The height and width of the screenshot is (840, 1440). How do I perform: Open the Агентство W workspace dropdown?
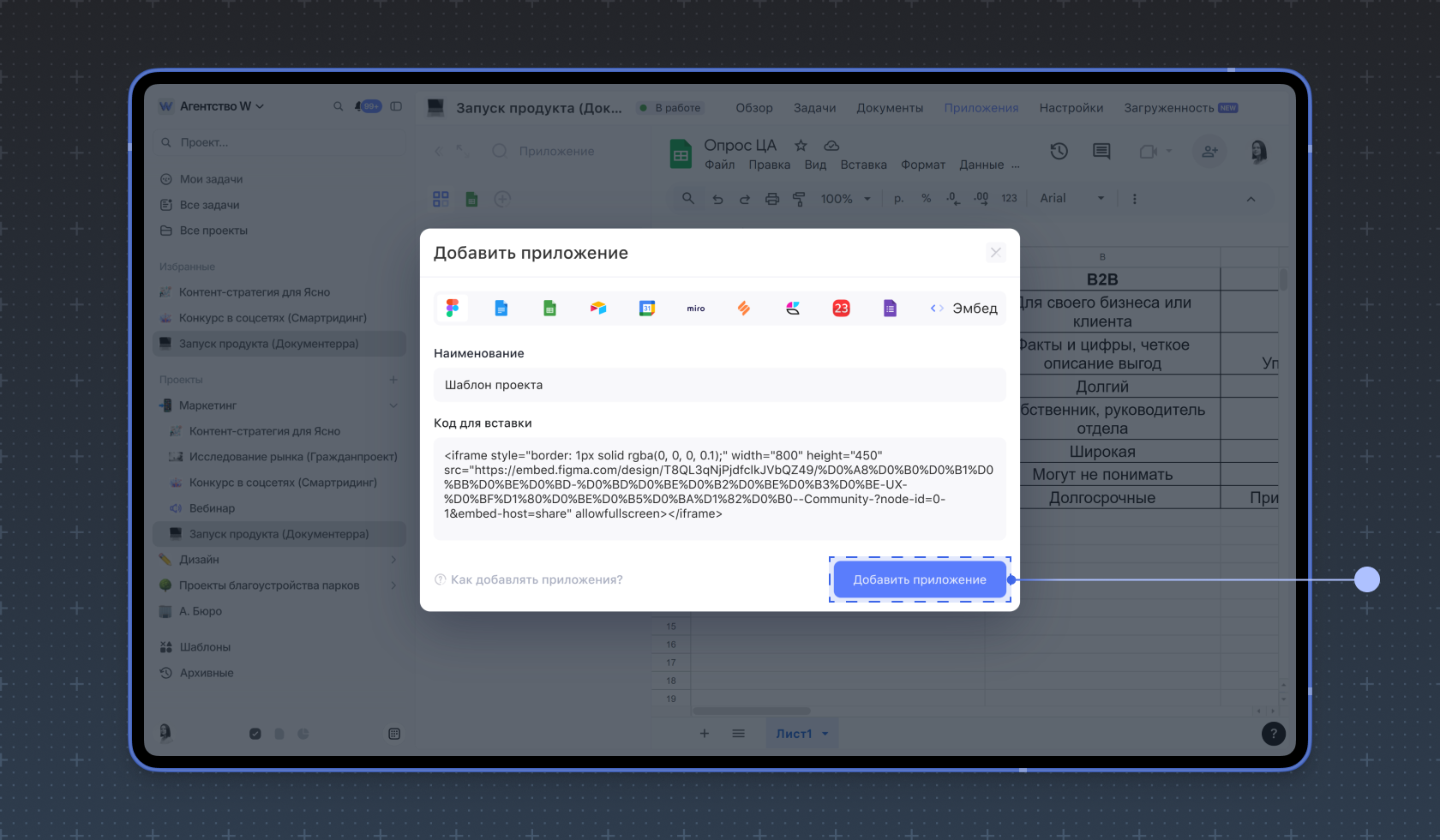(221, 106)
